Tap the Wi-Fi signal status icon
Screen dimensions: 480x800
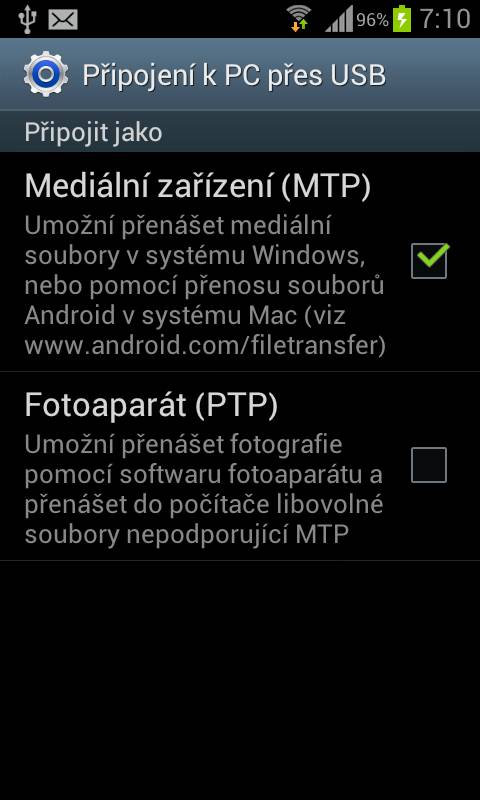299,18
